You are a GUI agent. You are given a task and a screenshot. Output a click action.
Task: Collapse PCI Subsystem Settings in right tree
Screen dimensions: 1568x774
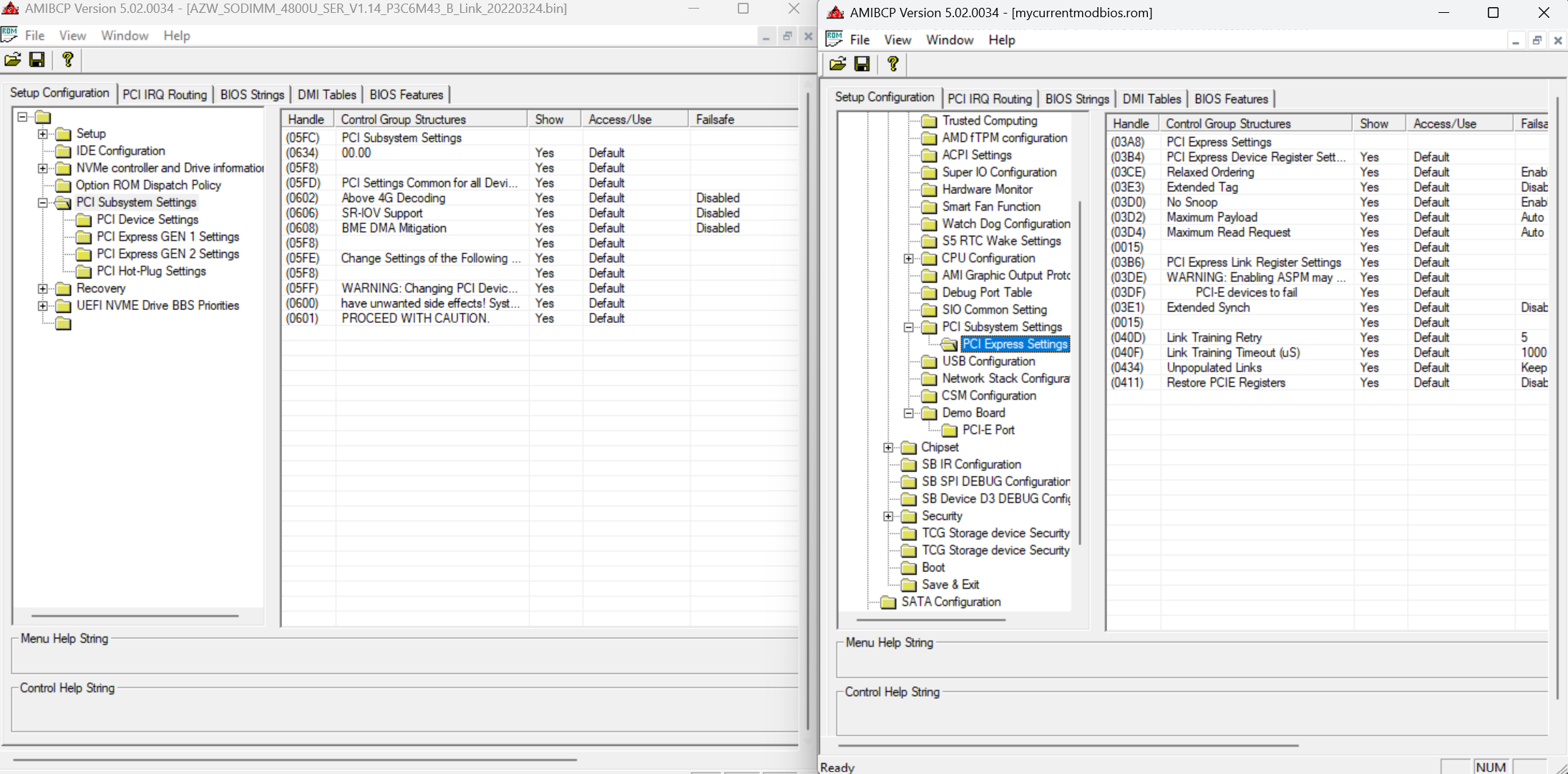[909, 327]
